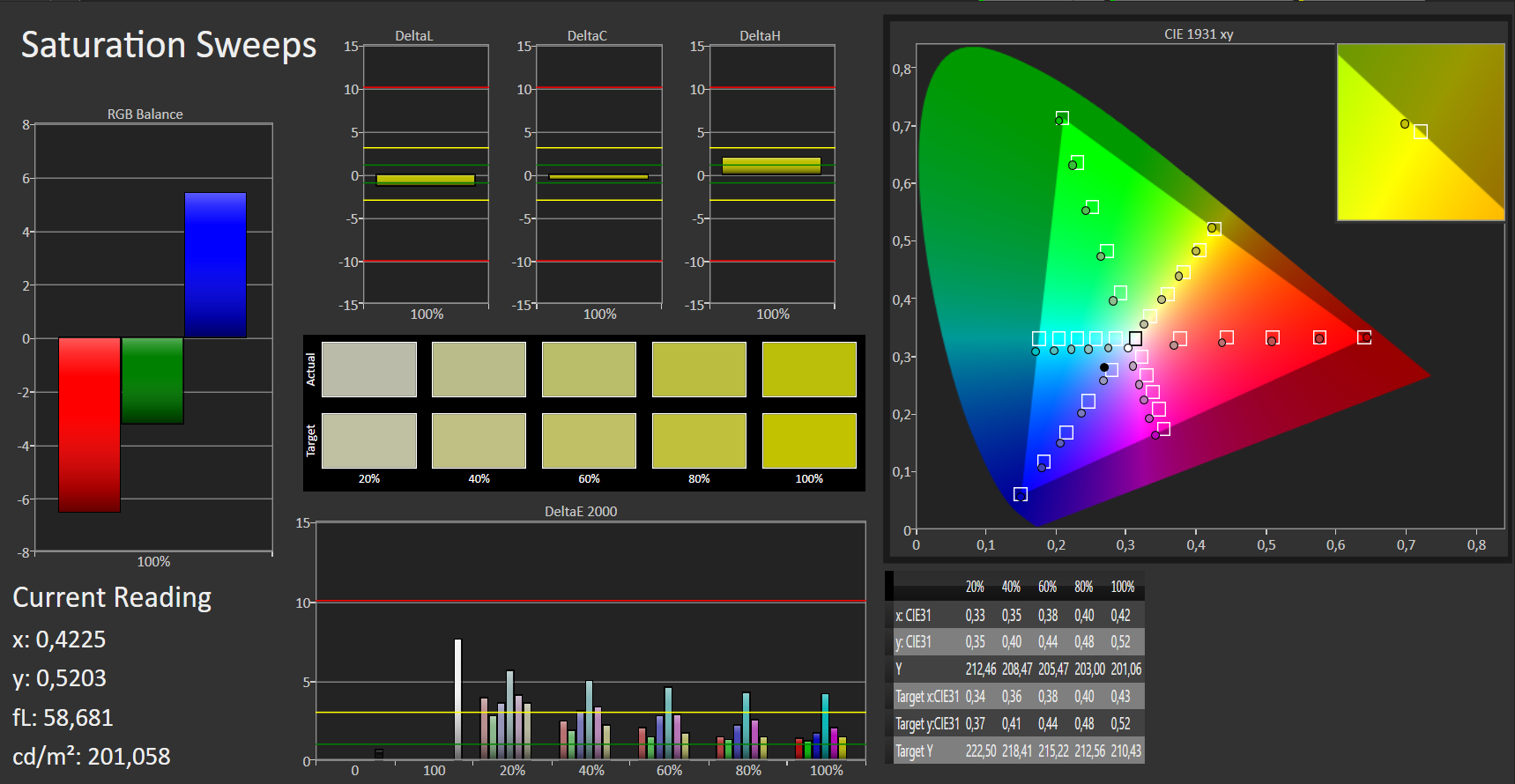Click table cell '215,22' in Target Y row
Image resolution: width=1515 pixels, height=784 pixels.
pyautogui.click(x=1054, y=751)
